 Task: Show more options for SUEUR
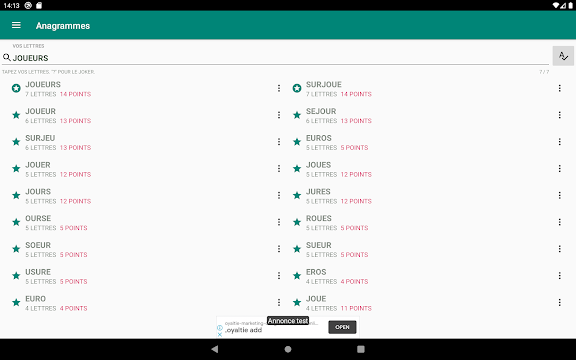click(x=559, y=249)
